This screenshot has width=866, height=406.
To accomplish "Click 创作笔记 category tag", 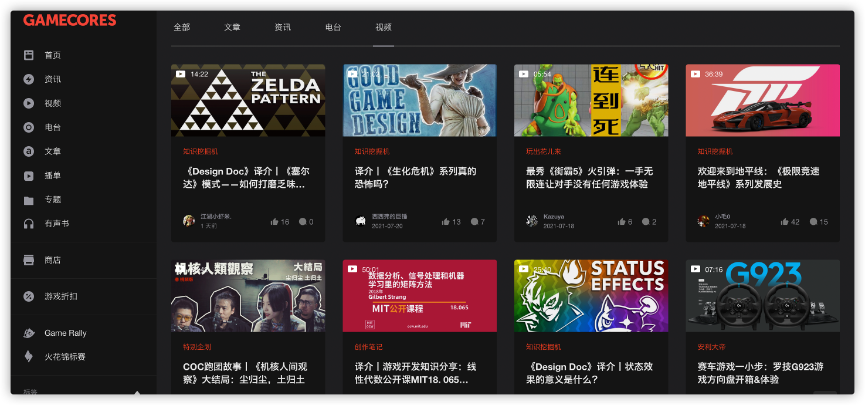I will [368, 347].
